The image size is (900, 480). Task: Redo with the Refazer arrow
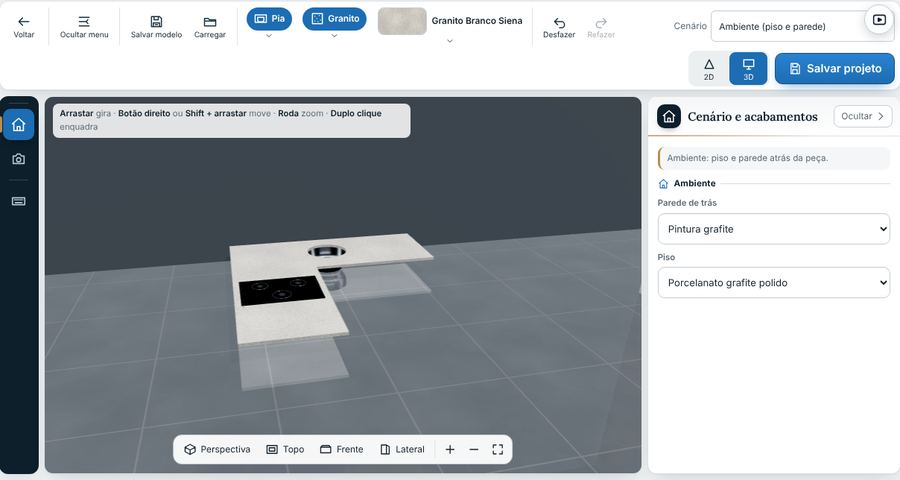(601, 26)
